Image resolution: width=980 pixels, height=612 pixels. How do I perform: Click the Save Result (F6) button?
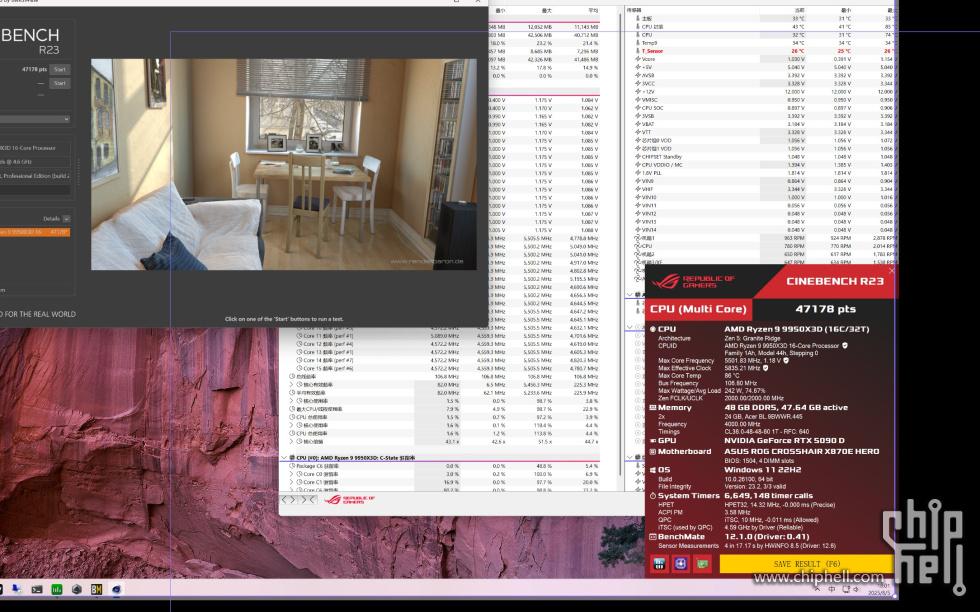(807, 564)
